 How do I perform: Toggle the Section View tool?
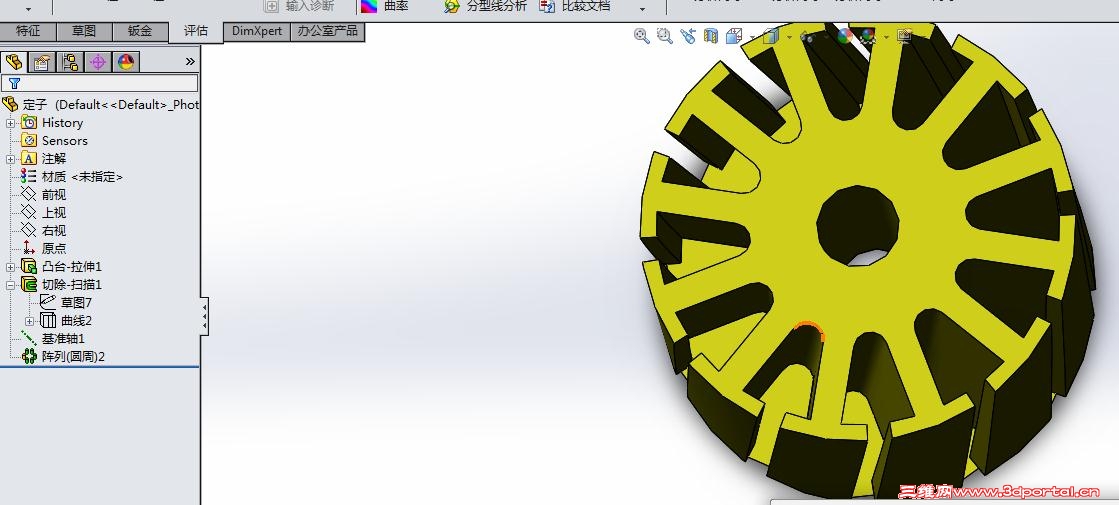coord(711,36)
